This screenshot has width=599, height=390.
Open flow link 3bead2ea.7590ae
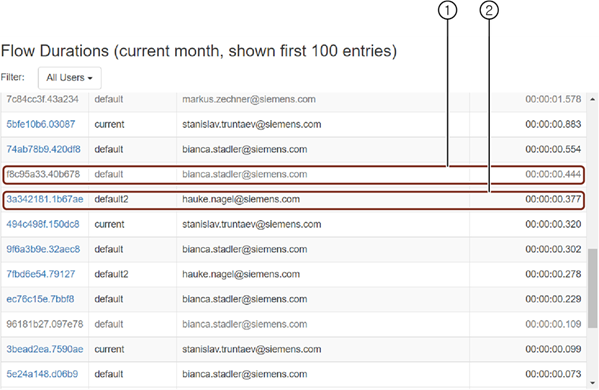tap(45, 349)
